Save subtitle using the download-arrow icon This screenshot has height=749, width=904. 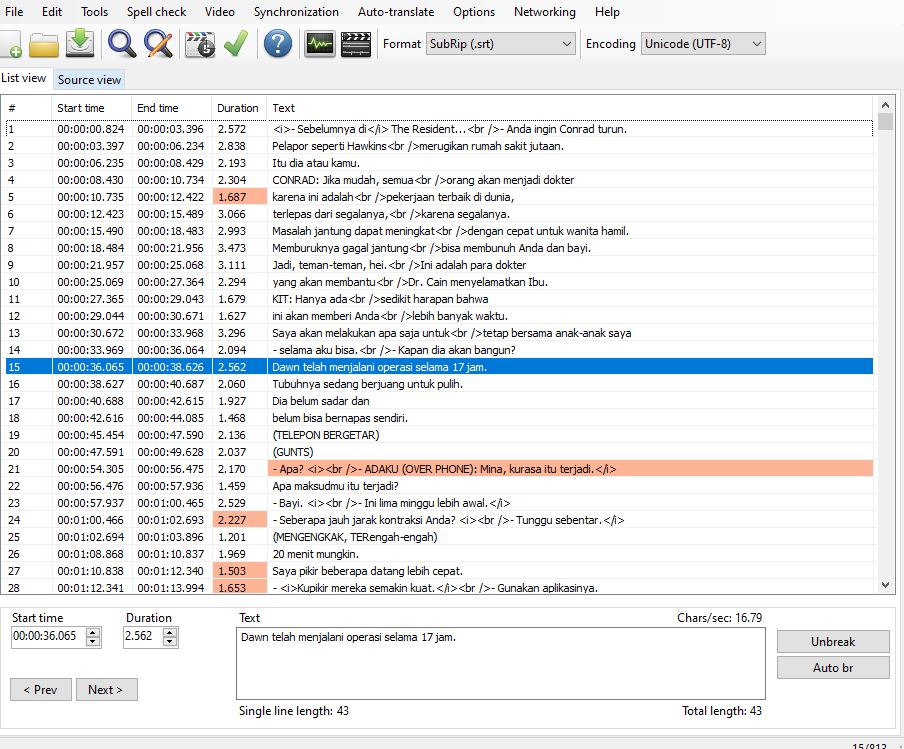80,44
